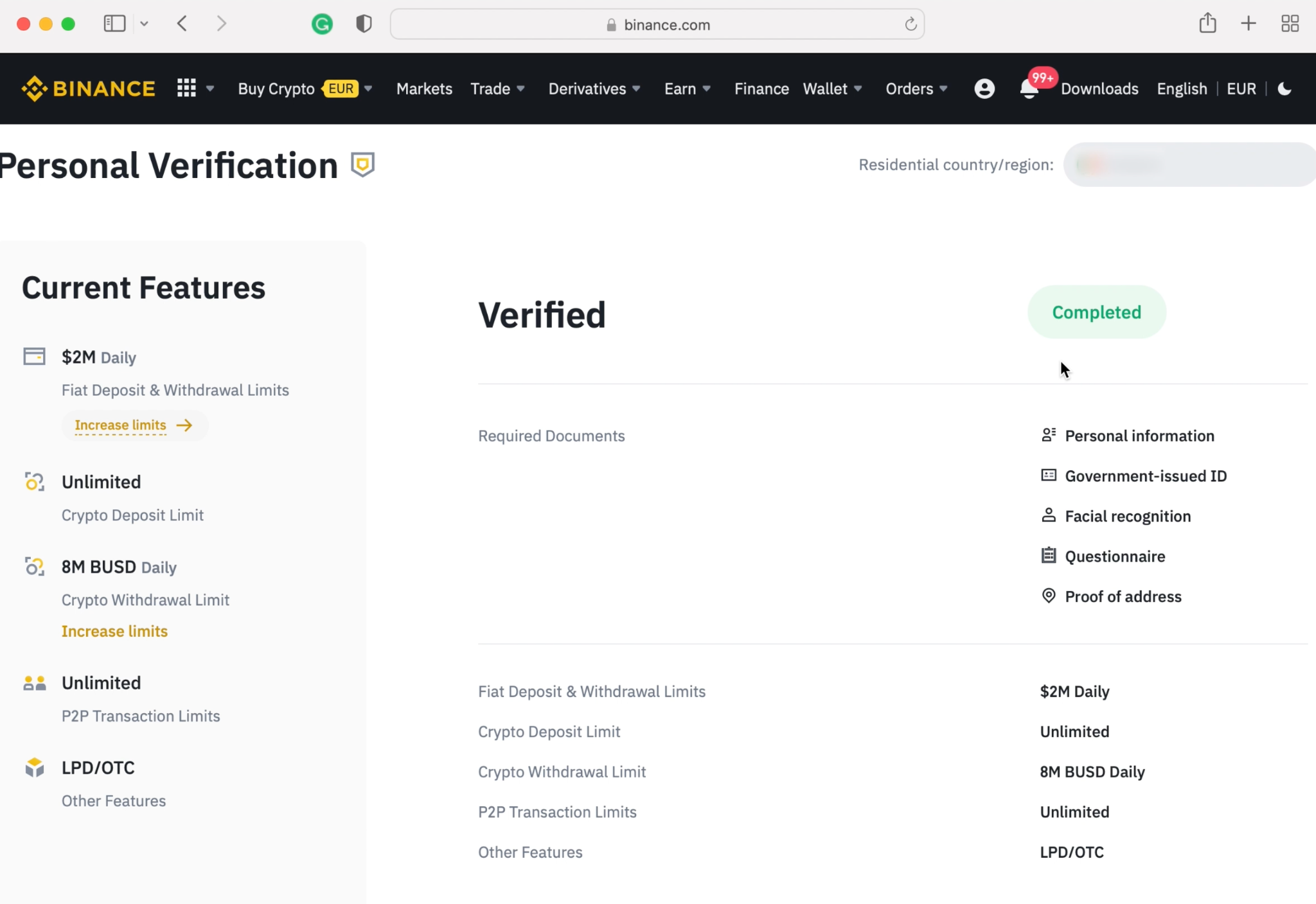Viewport: 1316px width, 904px height.
Task: Expand the apps grid dropdown arrow
Action: point(209,89)
